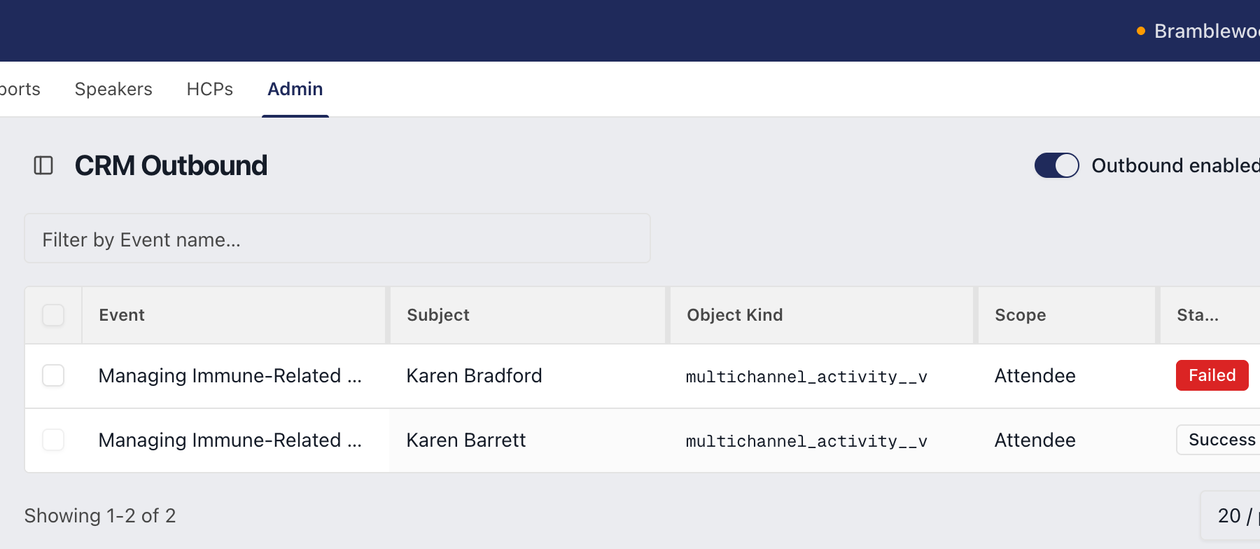Open the Speakers tab
Screen dimensions: 1260x549
pos(113,89)
